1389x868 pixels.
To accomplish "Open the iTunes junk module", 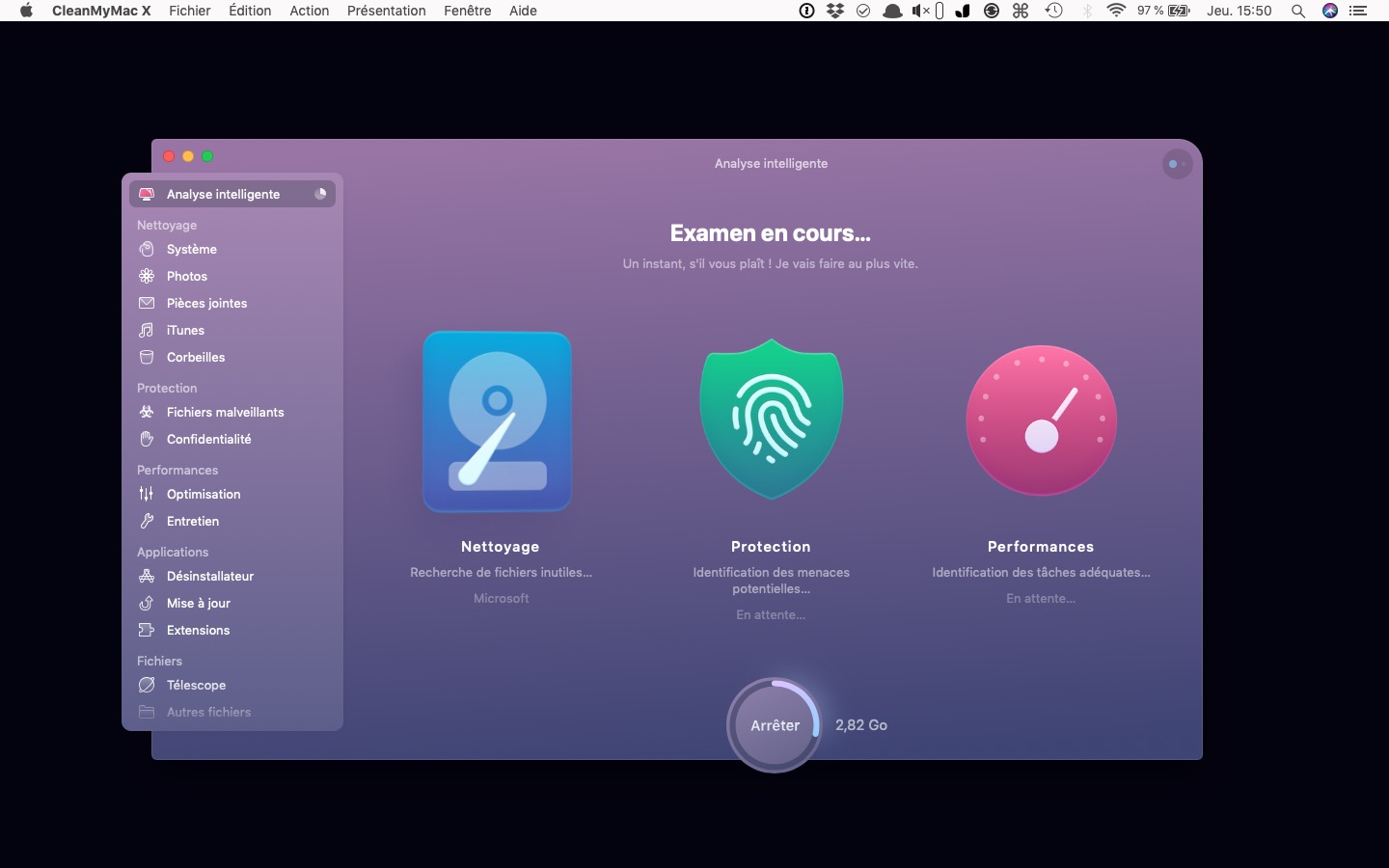I will pos(185,331).
